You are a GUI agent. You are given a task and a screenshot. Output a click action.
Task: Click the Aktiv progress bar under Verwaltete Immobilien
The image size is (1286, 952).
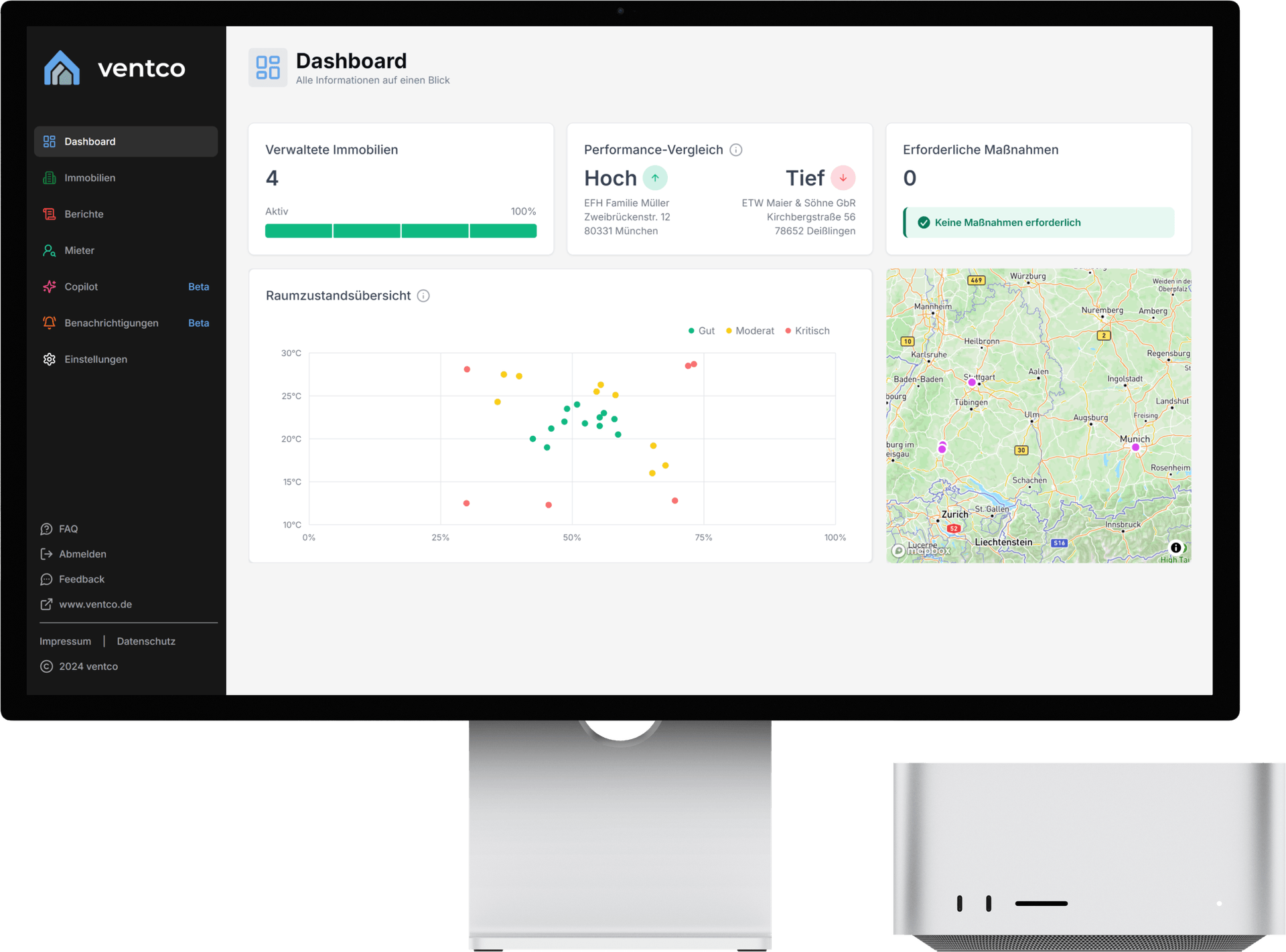pos(400,230)
